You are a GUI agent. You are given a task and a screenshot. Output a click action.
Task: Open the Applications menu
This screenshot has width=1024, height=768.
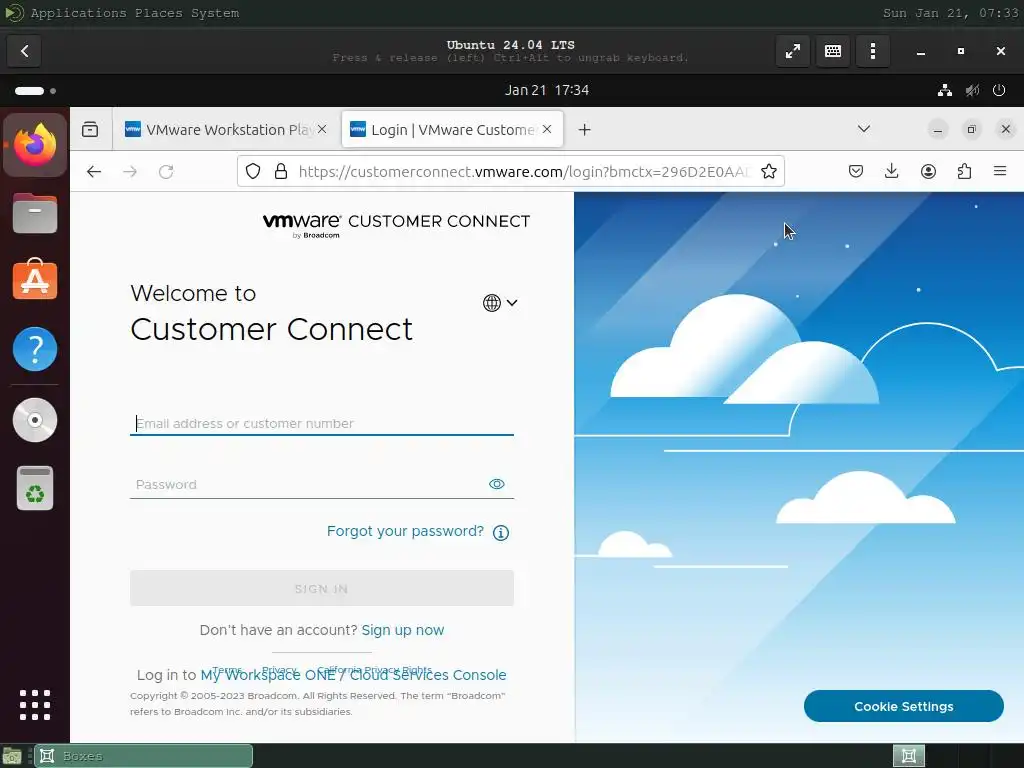point(78,13)
